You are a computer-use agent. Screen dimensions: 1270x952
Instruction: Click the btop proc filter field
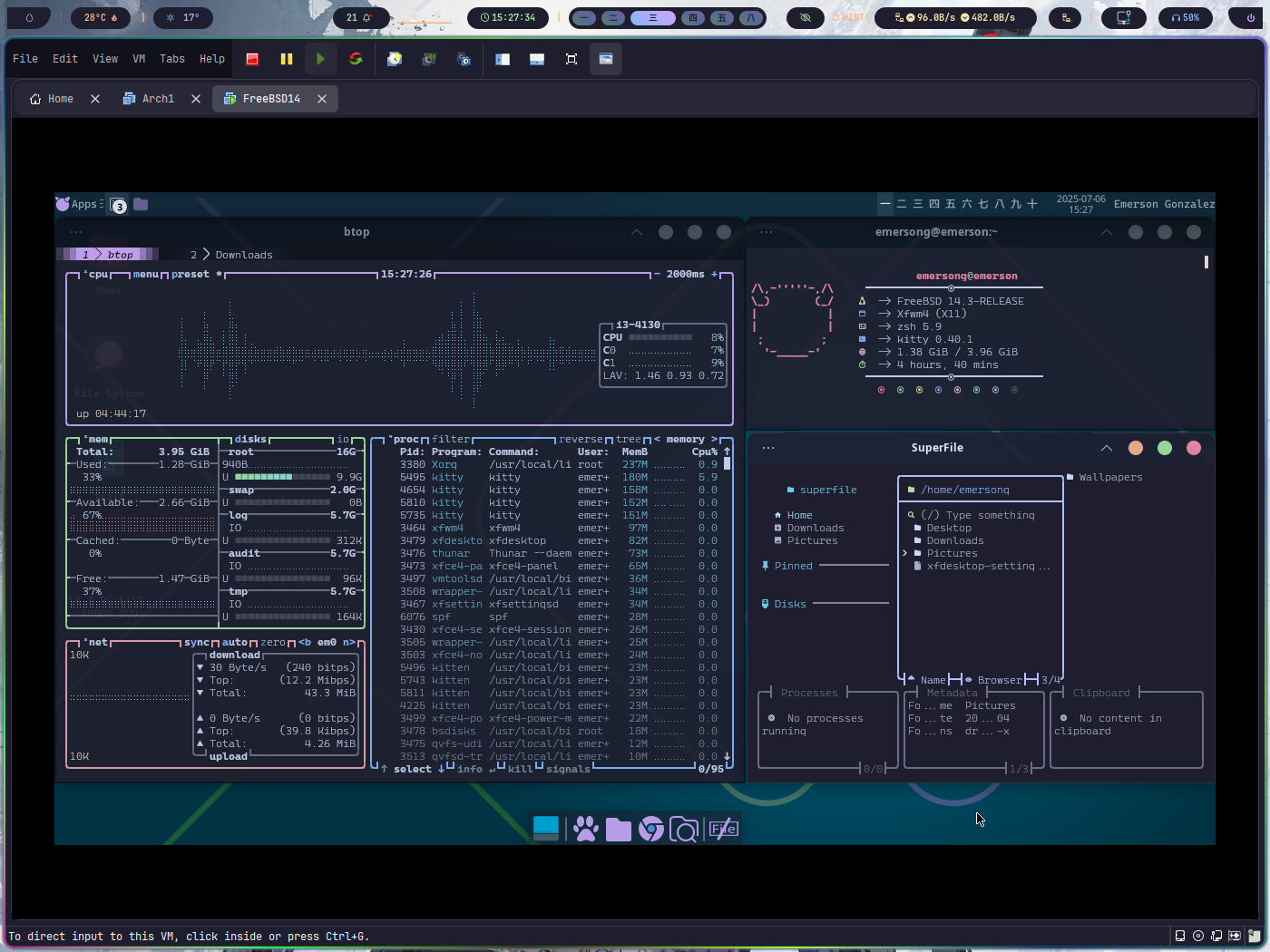click(451, 439)
